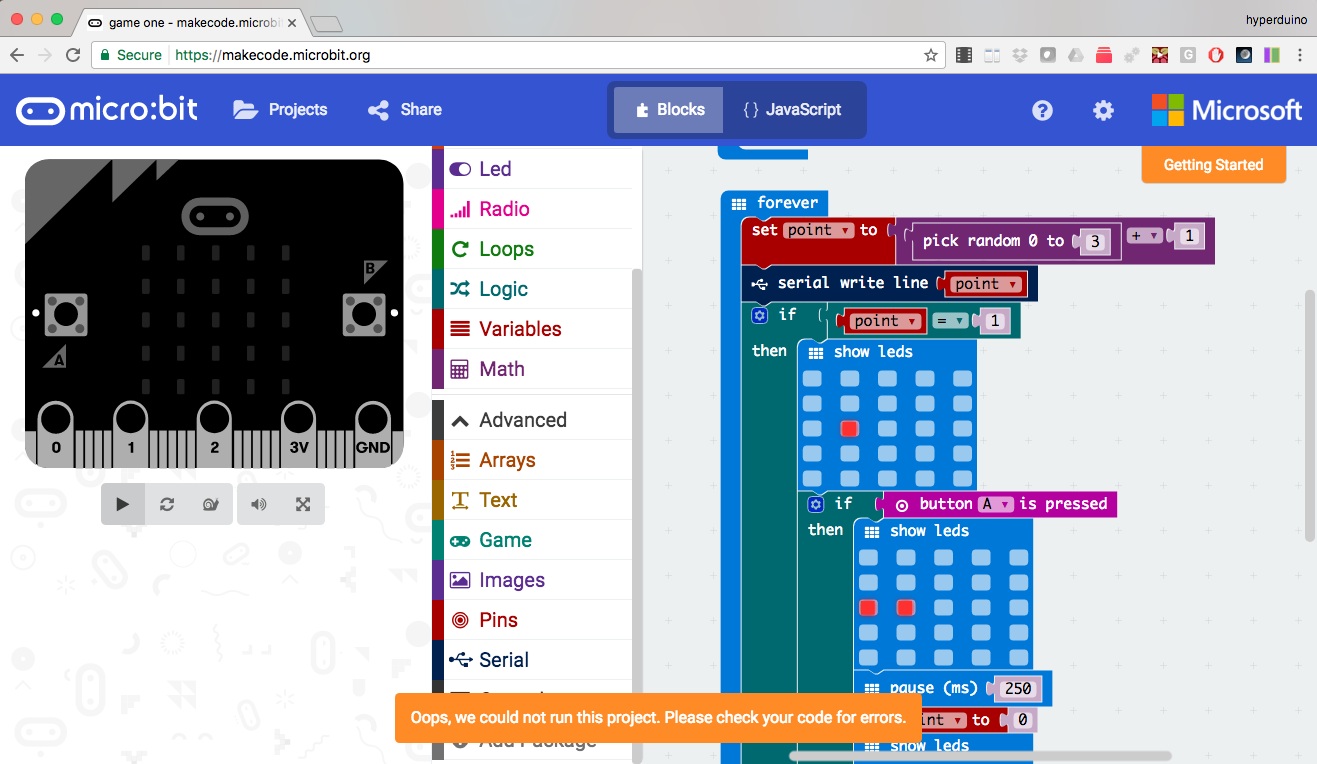Click the micro:bit logo

pyautogui.click(x=107, y=110)
